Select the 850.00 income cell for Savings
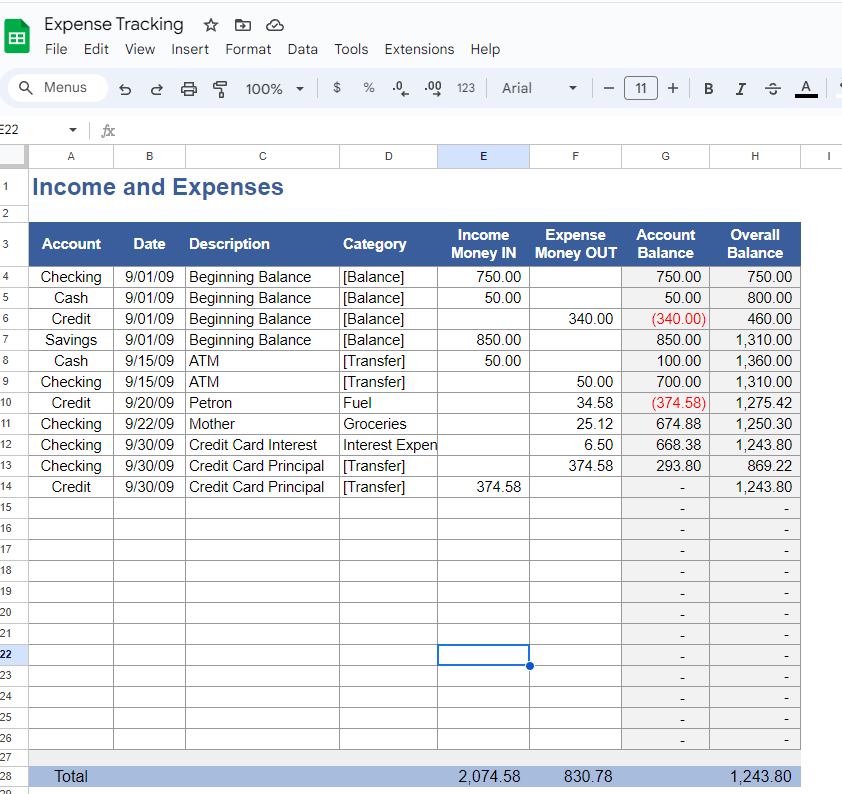 point(483,340)
